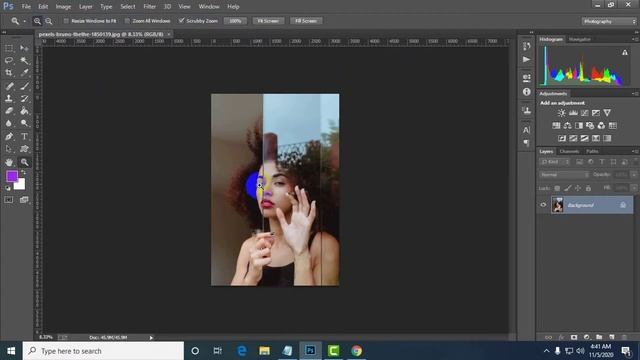Select the Eyedropper tool
Image resolution: width=640 pixels, height=360 pixels.
pos(24,73)
